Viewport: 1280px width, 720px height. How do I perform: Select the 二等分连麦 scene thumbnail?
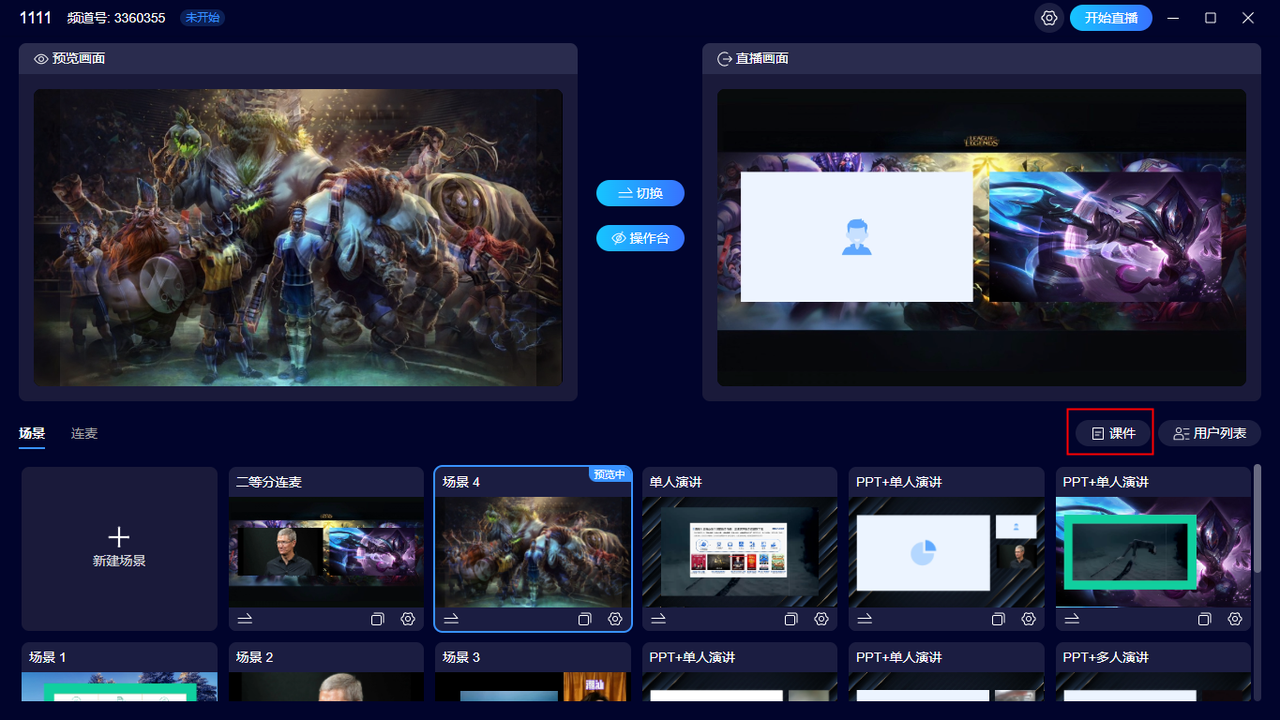pyautogui.click(x=327, y=552)
